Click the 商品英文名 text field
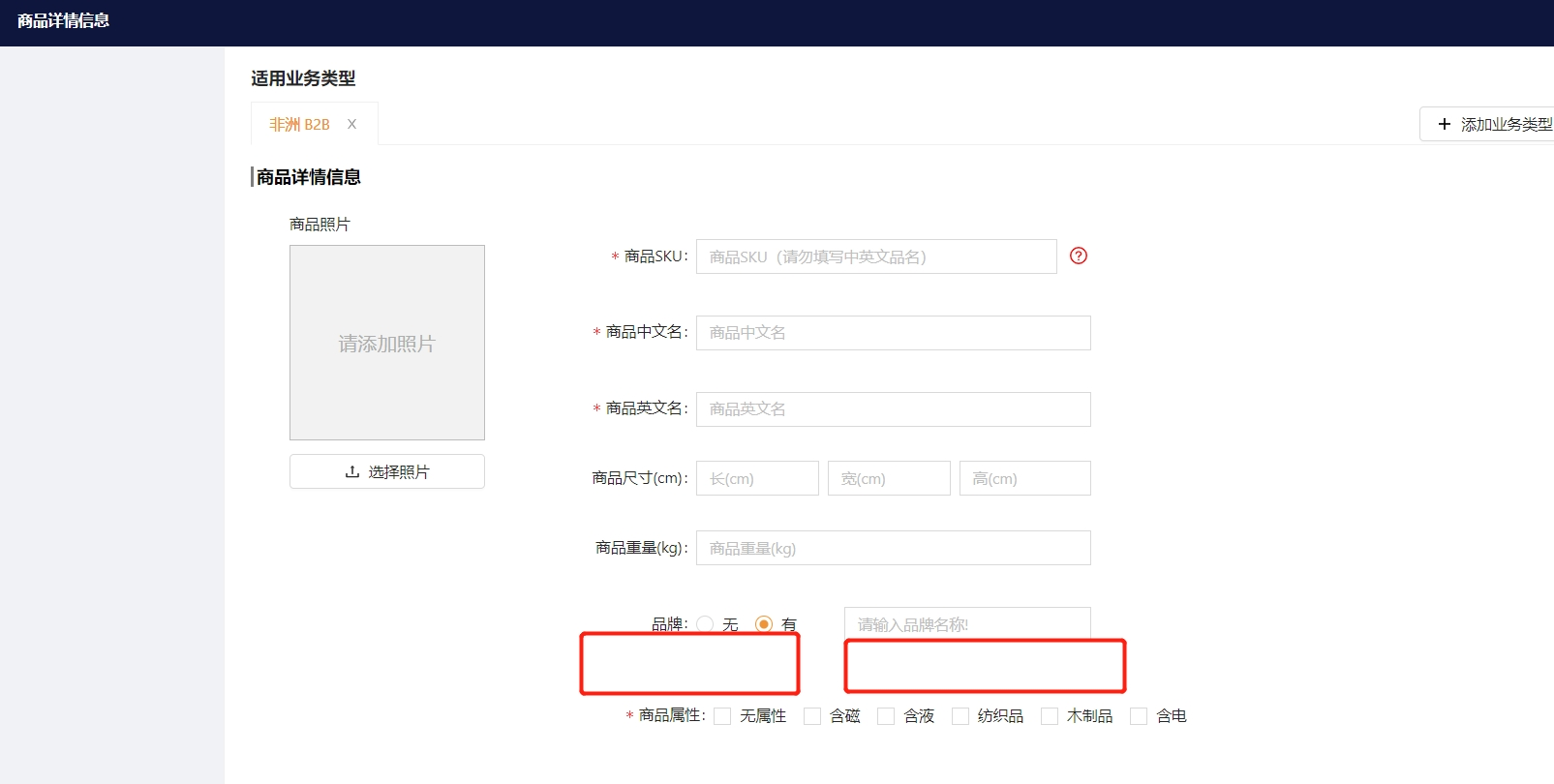1554x784 pixels. 893,409
